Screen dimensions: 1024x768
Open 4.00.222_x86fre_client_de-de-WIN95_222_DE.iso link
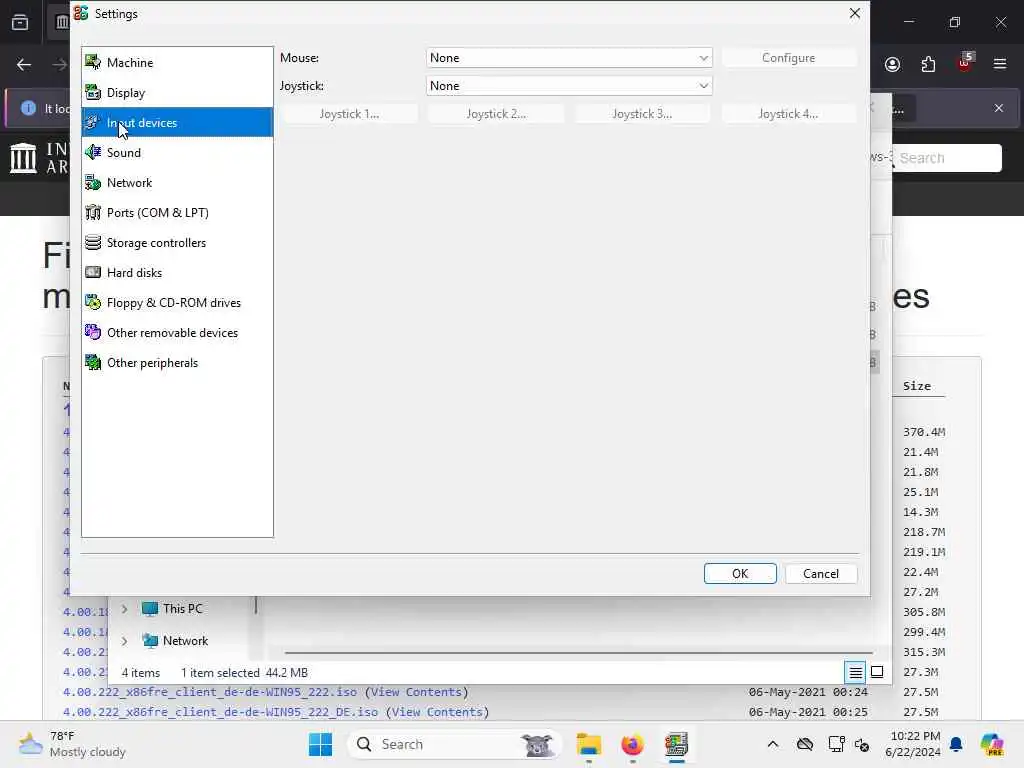[x=220, y=712]
